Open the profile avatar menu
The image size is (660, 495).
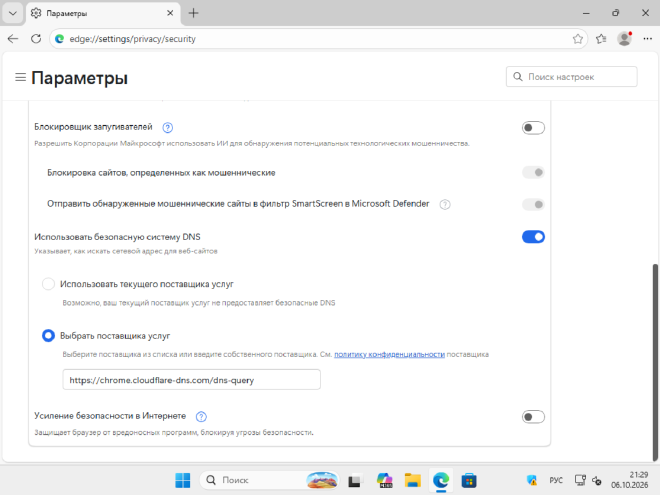tap(624, 39)
